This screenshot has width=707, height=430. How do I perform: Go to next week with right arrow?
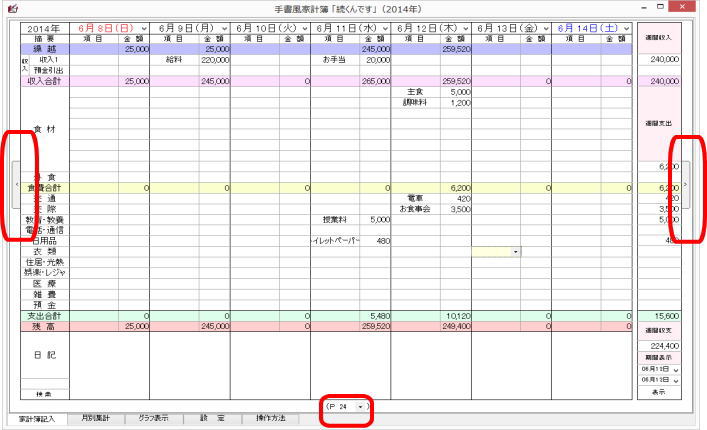(x=685, y=185)
